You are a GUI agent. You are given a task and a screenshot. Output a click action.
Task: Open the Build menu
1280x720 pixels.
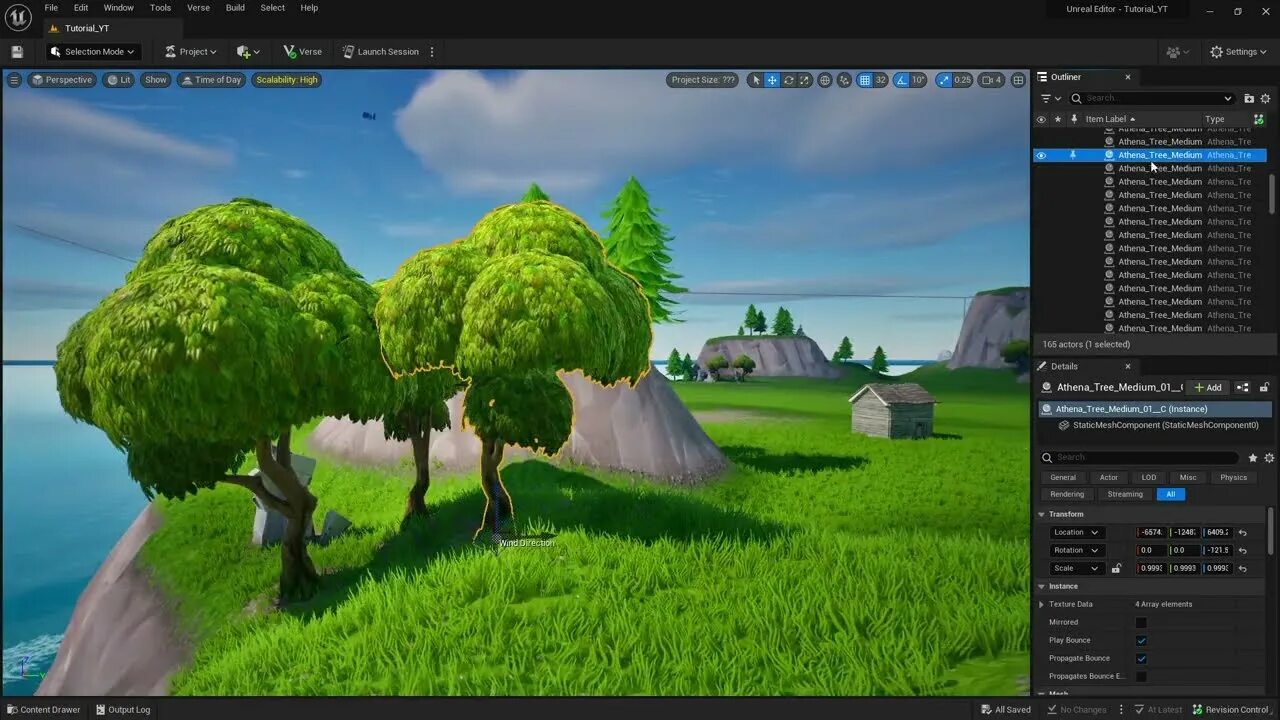tap(235, 8)
